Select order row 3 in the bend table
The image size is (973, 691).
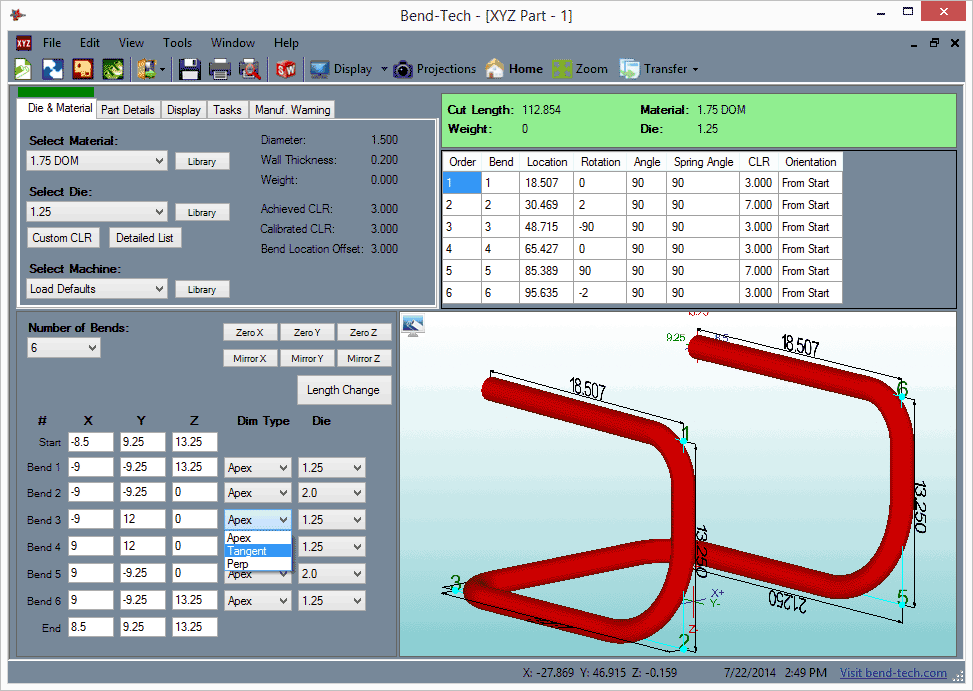pyautogui.click(x=462, y=226)
